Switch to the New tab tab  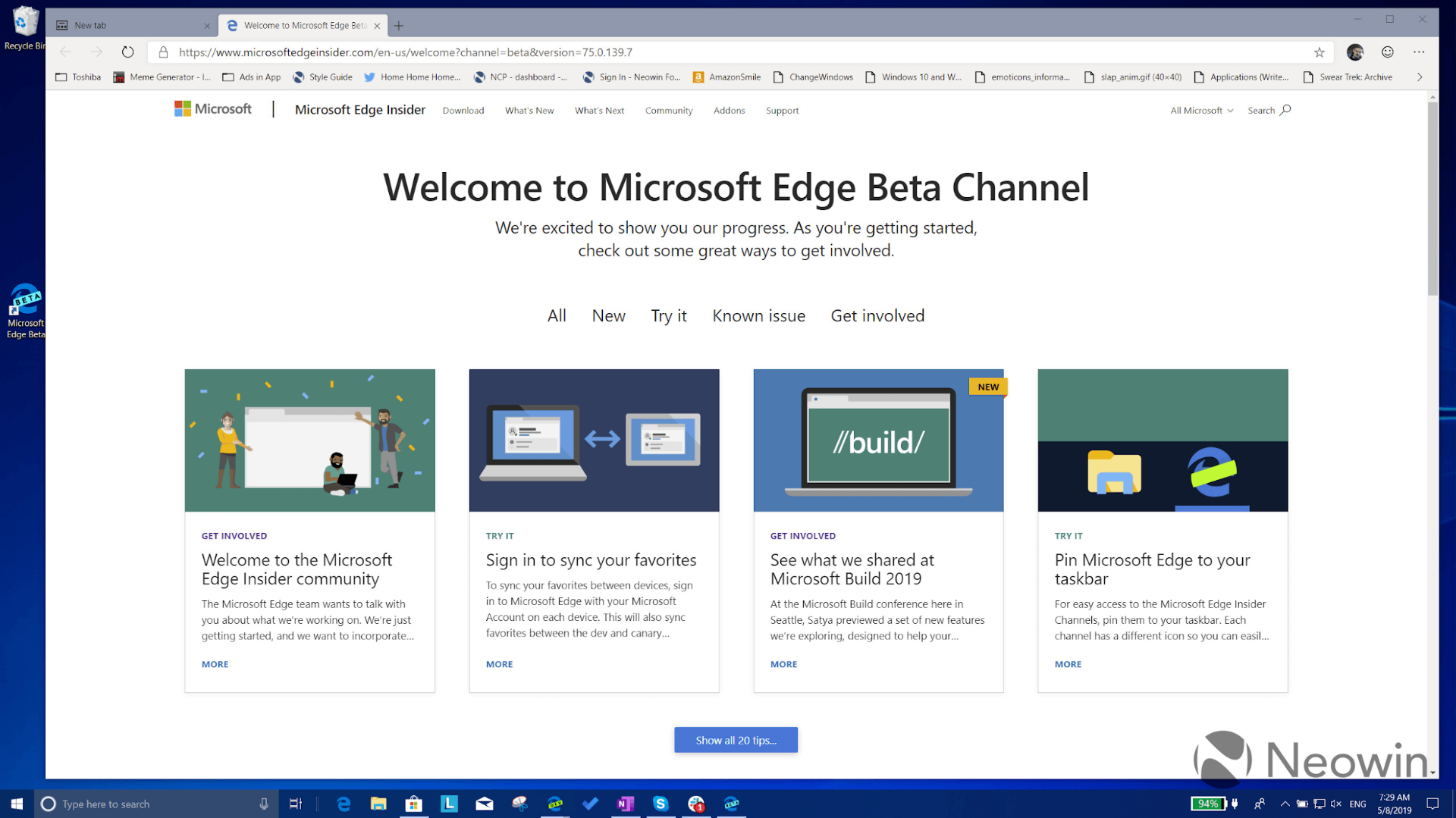pyautogui.click(x=132, y=26)
